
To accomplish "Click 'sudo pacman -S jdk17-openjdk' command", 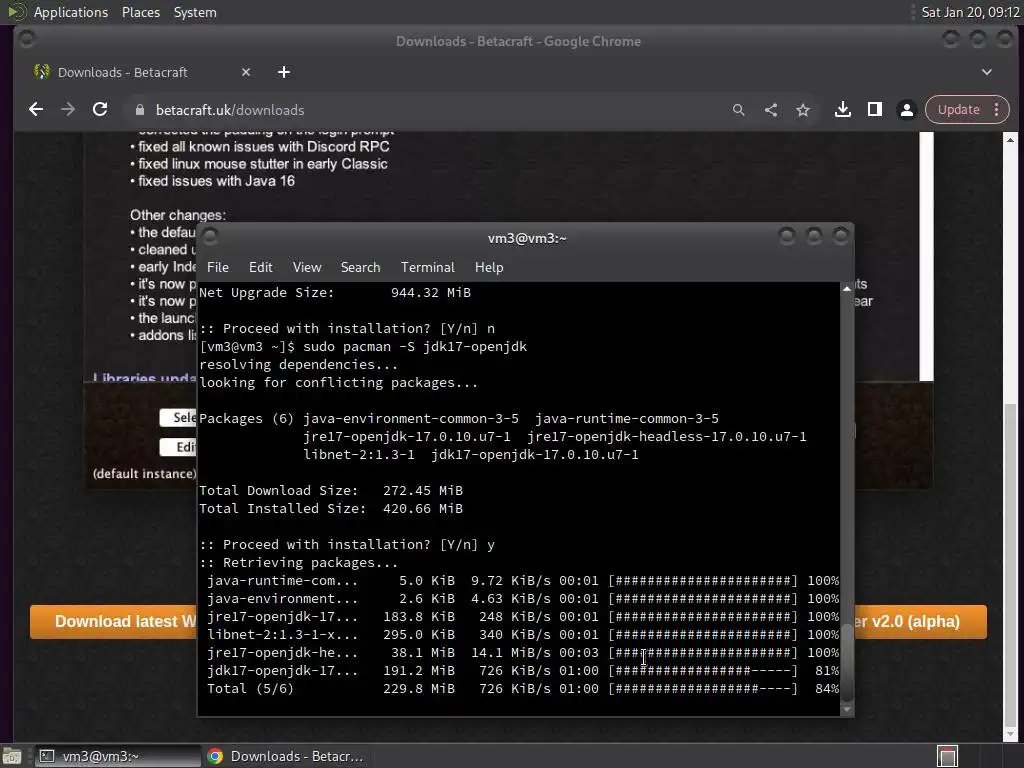I will (415, 347).
